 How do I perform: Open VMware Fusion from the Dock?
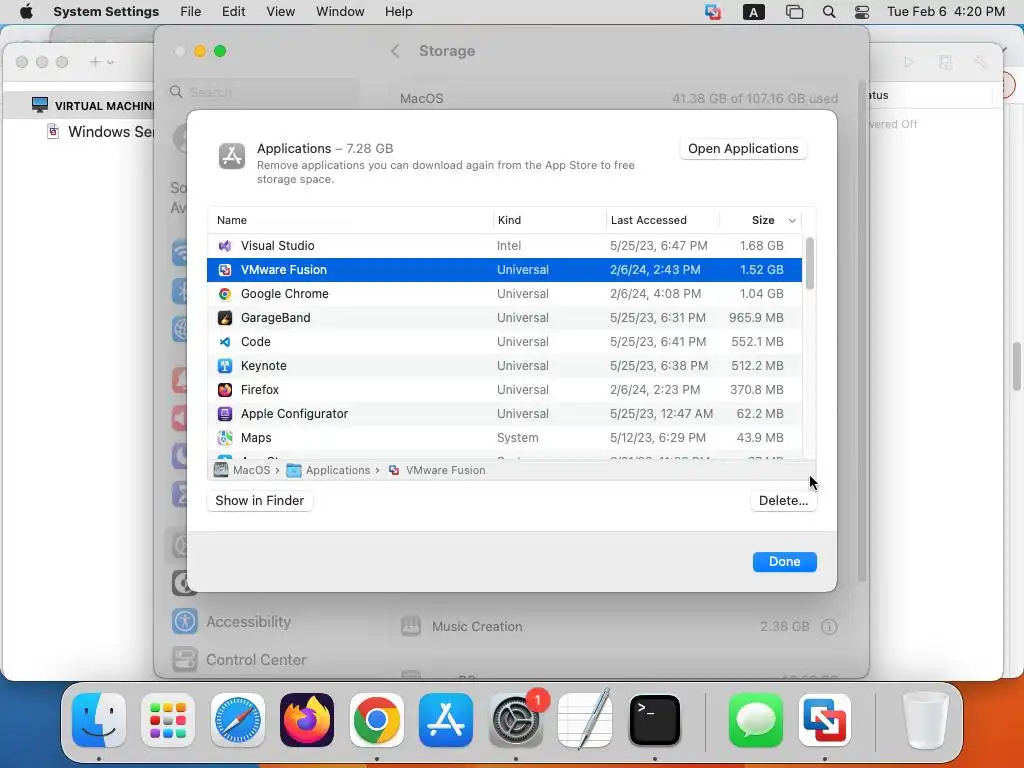[x=825, y=720]
